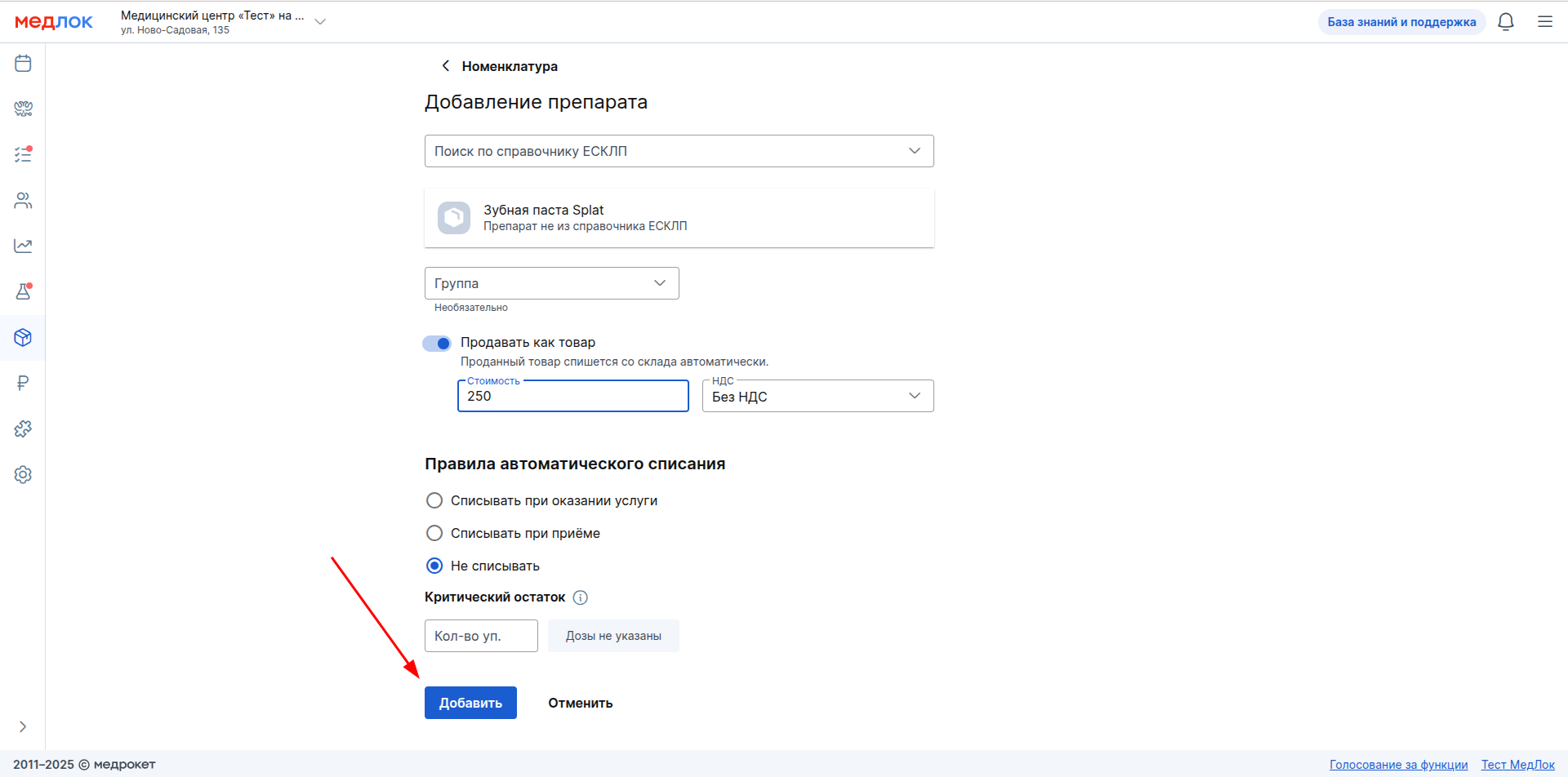Open the calendar section in sidebar

23,63
